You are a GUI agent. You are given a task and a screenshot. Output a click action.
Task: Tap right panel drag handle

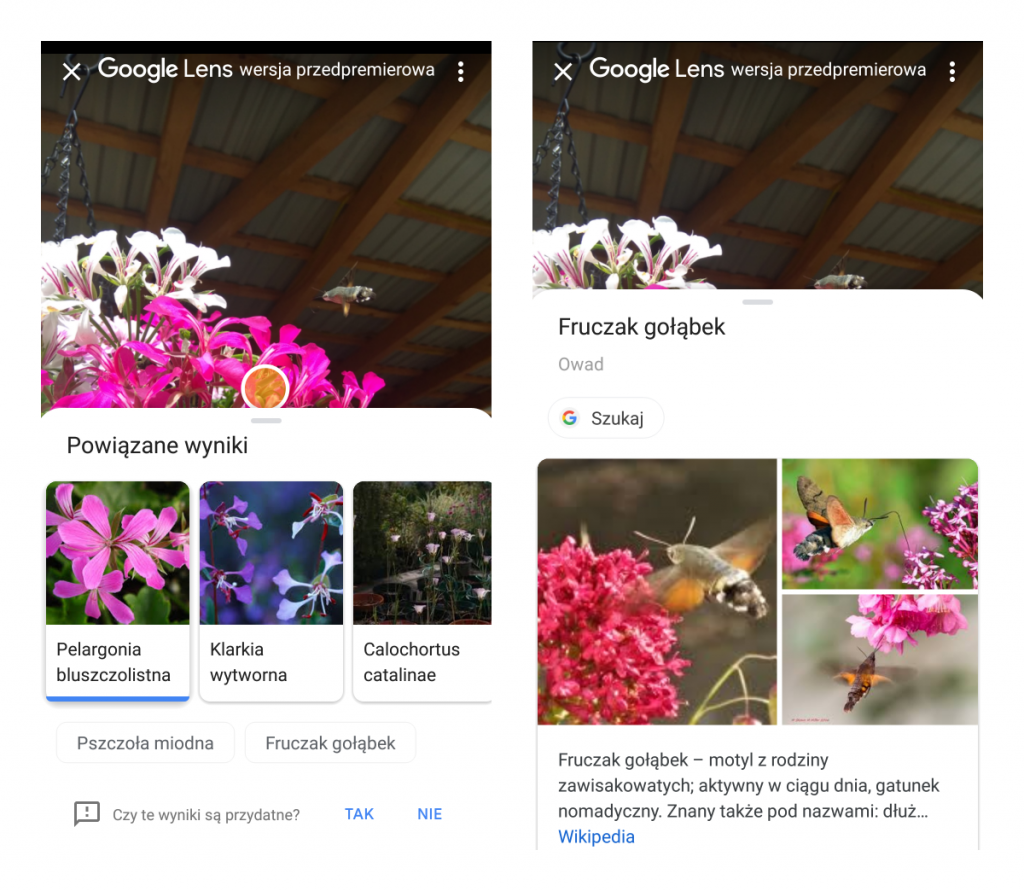(758, 302)
